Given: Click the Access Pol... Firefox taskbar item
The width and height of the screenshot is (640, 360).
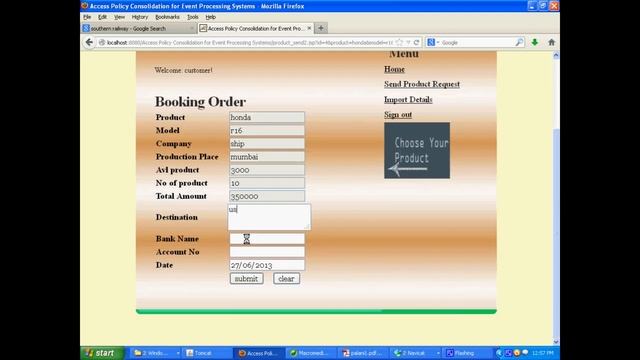Looking at the screenshot, I should coord(260,353).
